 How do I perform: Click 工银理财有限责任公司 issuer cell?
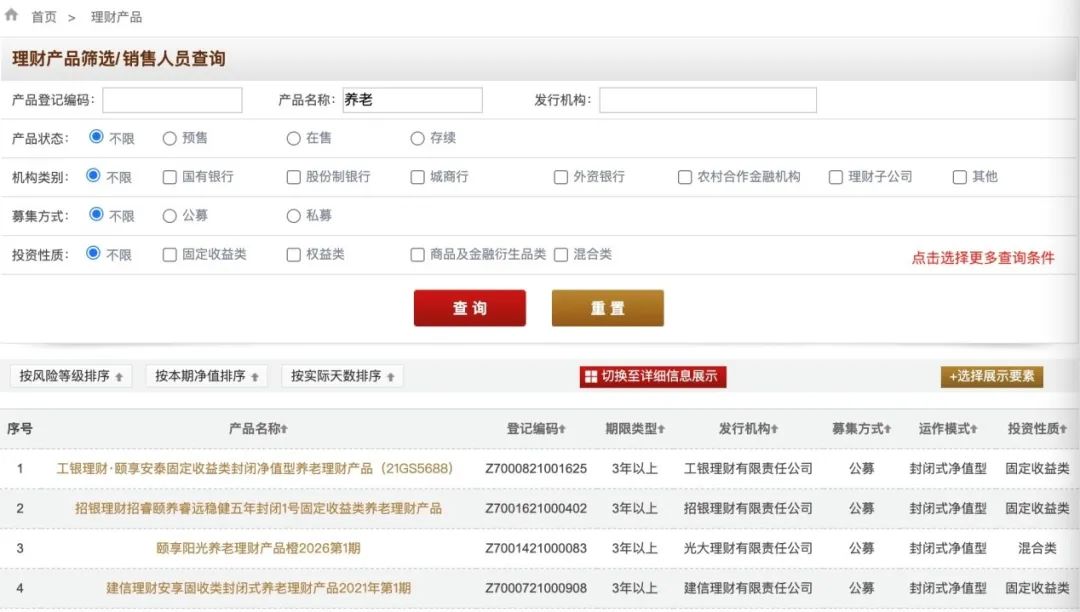coord(748,469)
